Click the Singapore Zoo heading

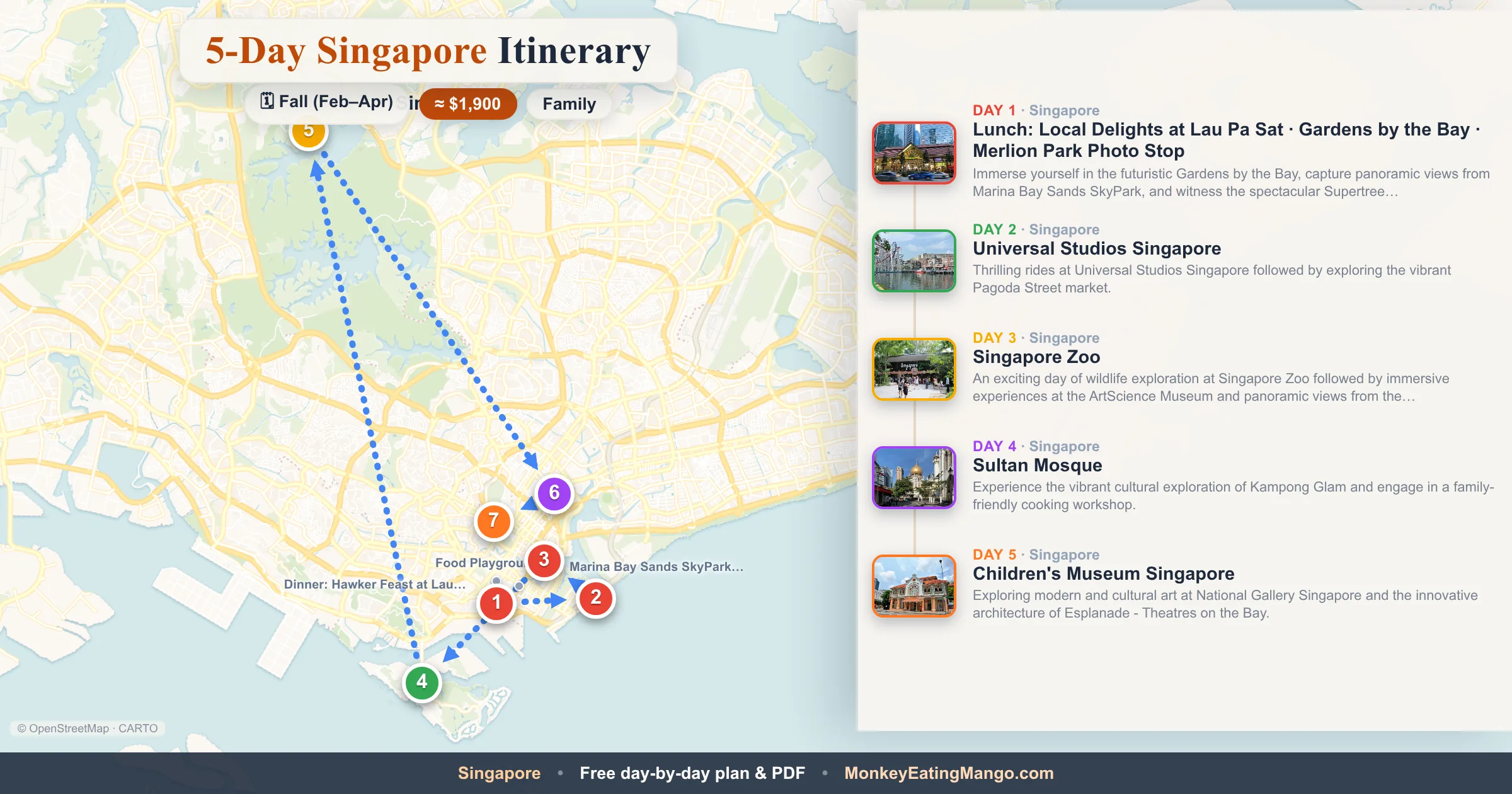[1036, 357]
